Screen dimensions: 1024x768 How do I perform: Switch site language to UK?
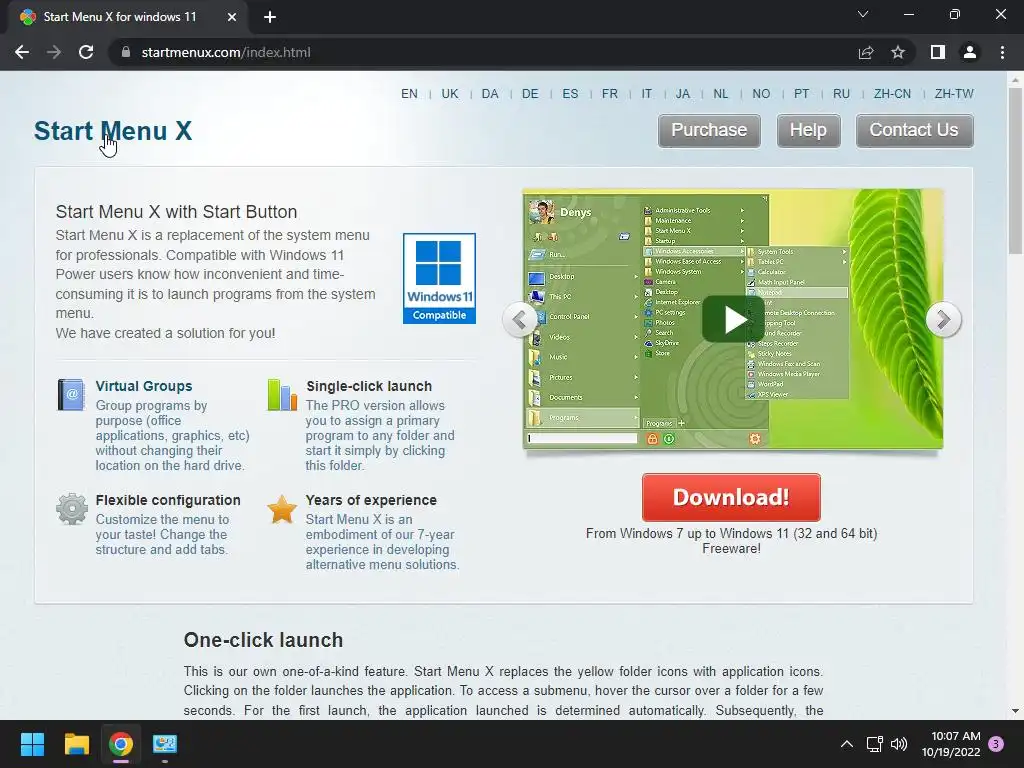pyautogui.click(x=450, y=93)
